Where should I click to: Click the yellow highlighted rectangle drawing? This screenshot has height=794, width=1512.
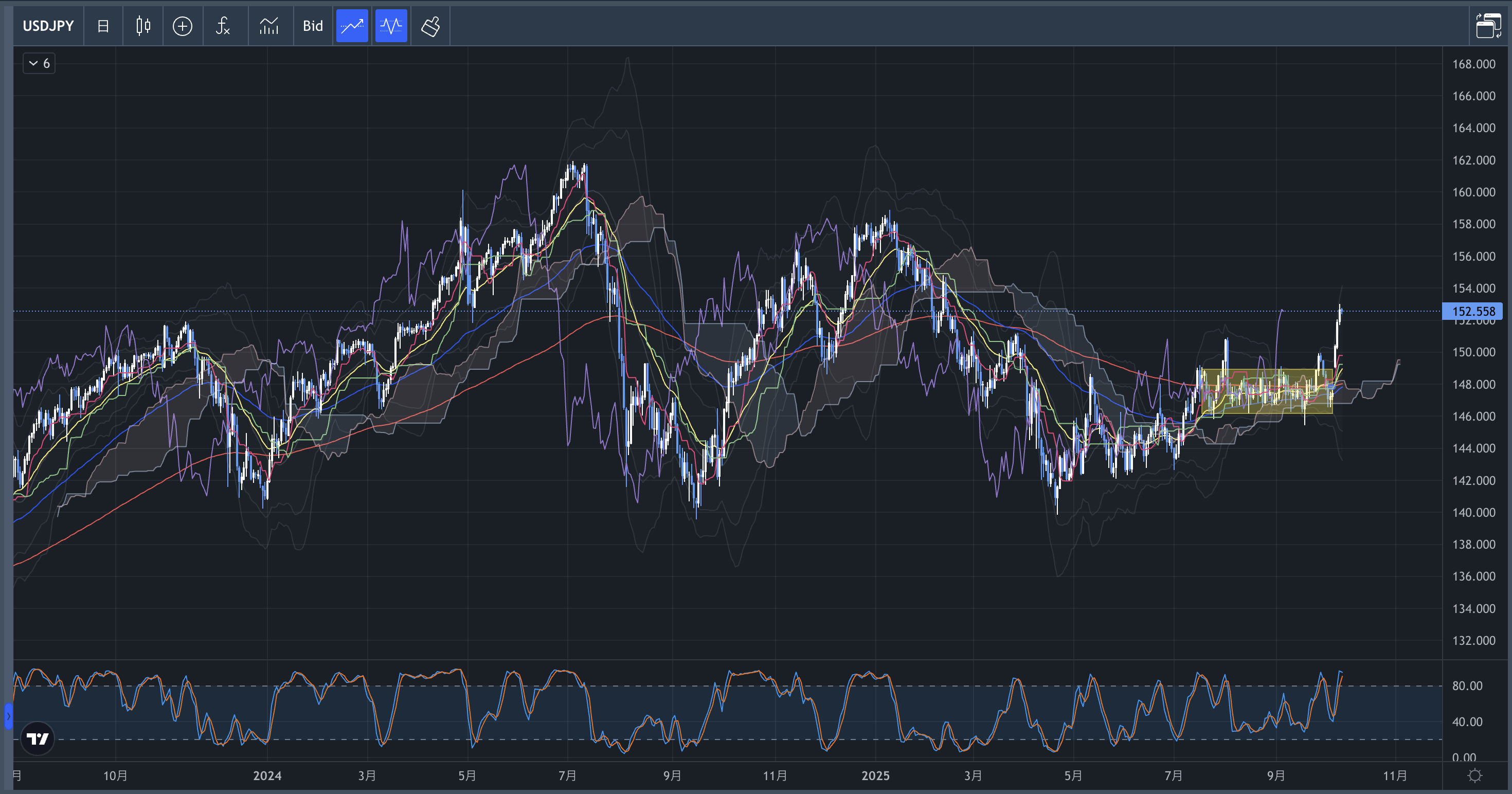pos(1267,391)
